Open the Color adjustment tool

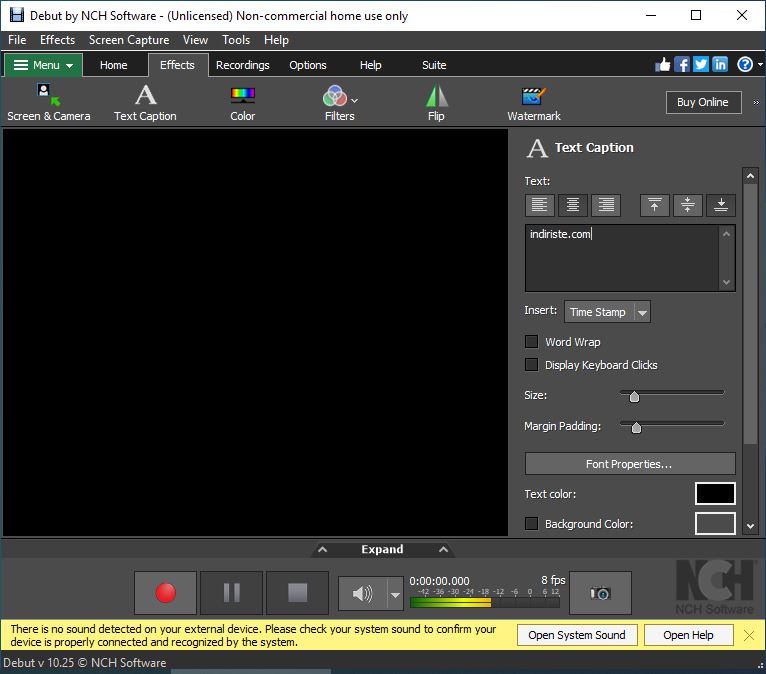[242, 103]
